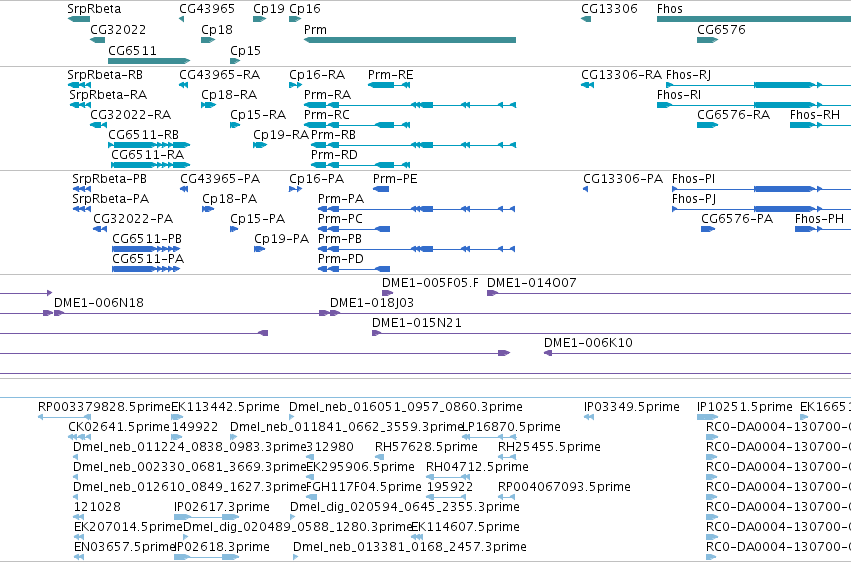Select the CG32022 gene label
The image size is (851, 562).
coord(118,29)
